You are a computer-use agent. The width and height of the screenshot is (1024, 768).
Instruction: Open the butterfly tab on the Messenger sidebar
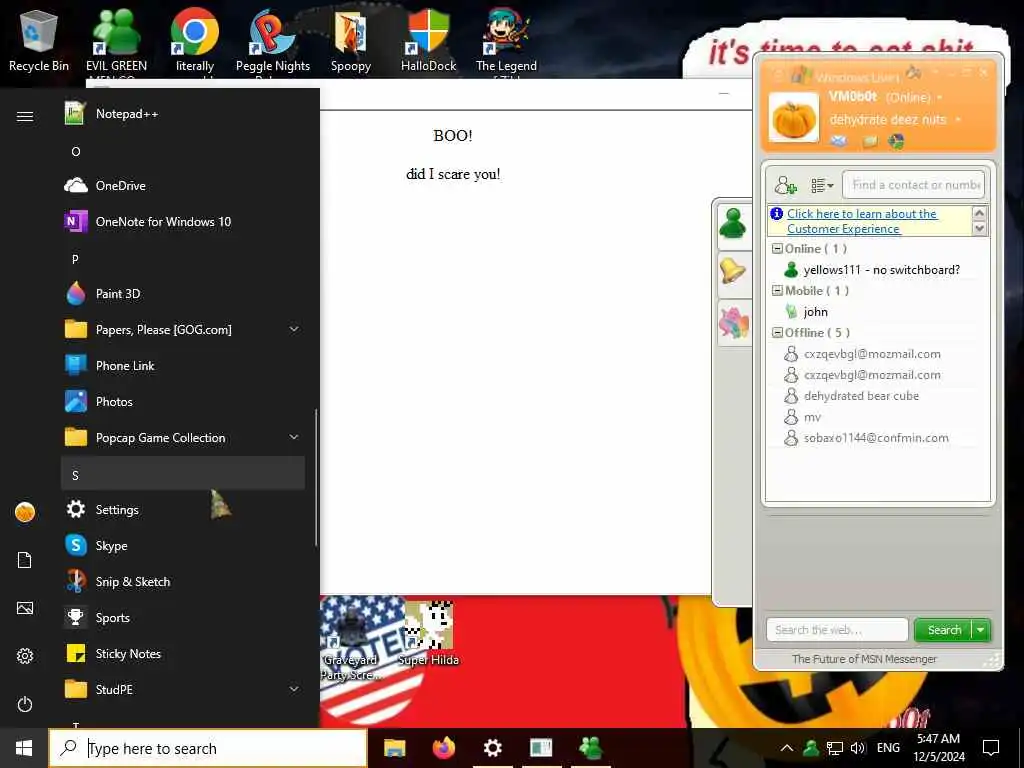(x=733, y=322)
